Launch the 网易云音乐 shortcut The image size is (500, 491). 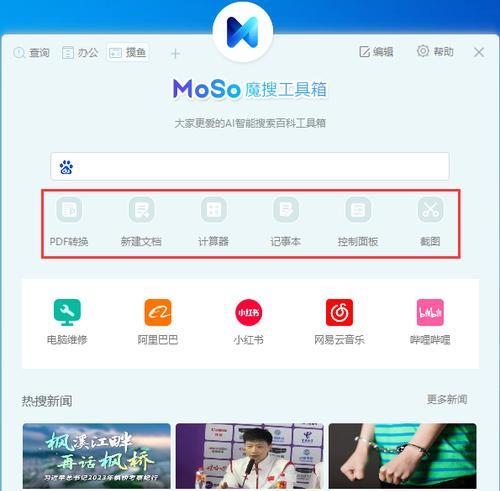pyautogui.click(x=339, y=312)
